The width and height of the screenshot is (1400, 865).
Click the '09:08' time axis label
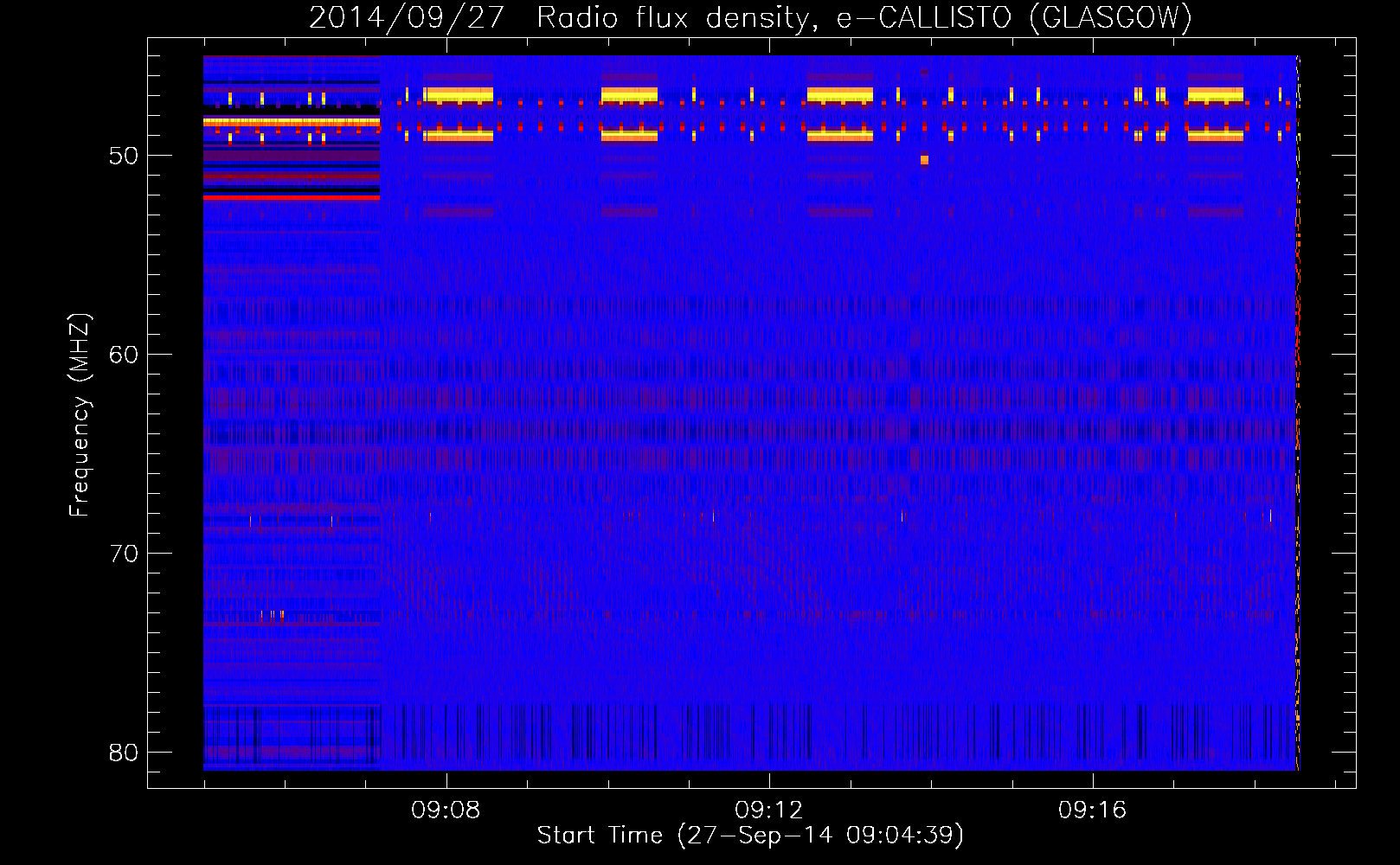pyautogui.click(x=446, y=811)
